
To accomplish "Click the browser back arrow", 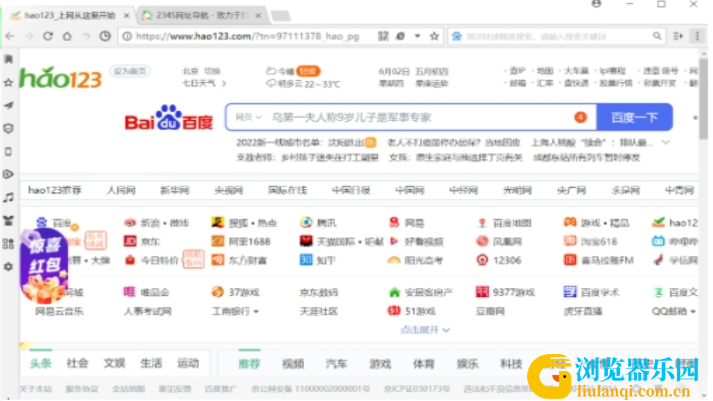I will (10, 36).
